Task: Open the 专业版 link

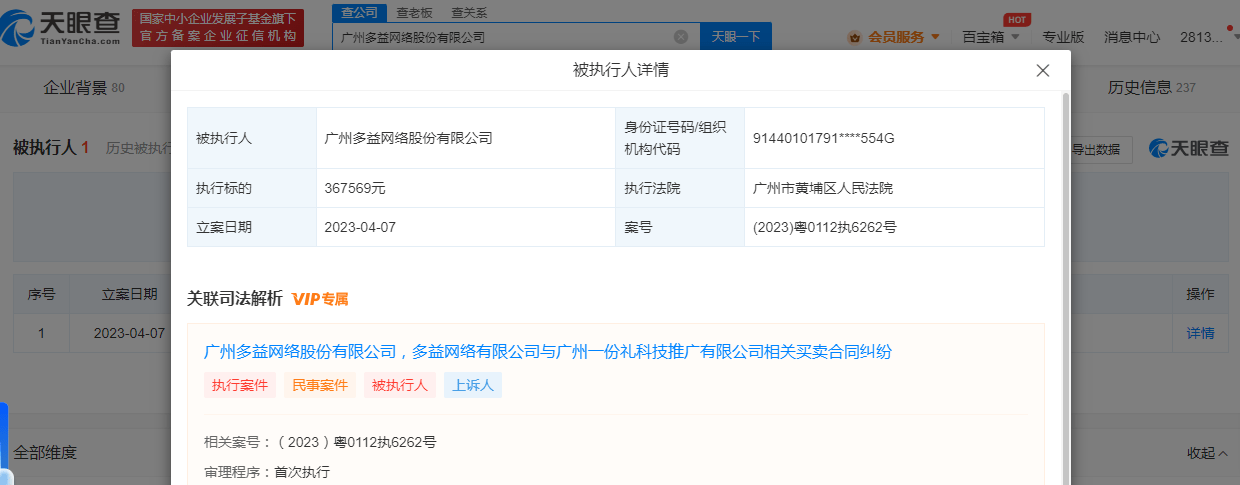Action: 1063,37
